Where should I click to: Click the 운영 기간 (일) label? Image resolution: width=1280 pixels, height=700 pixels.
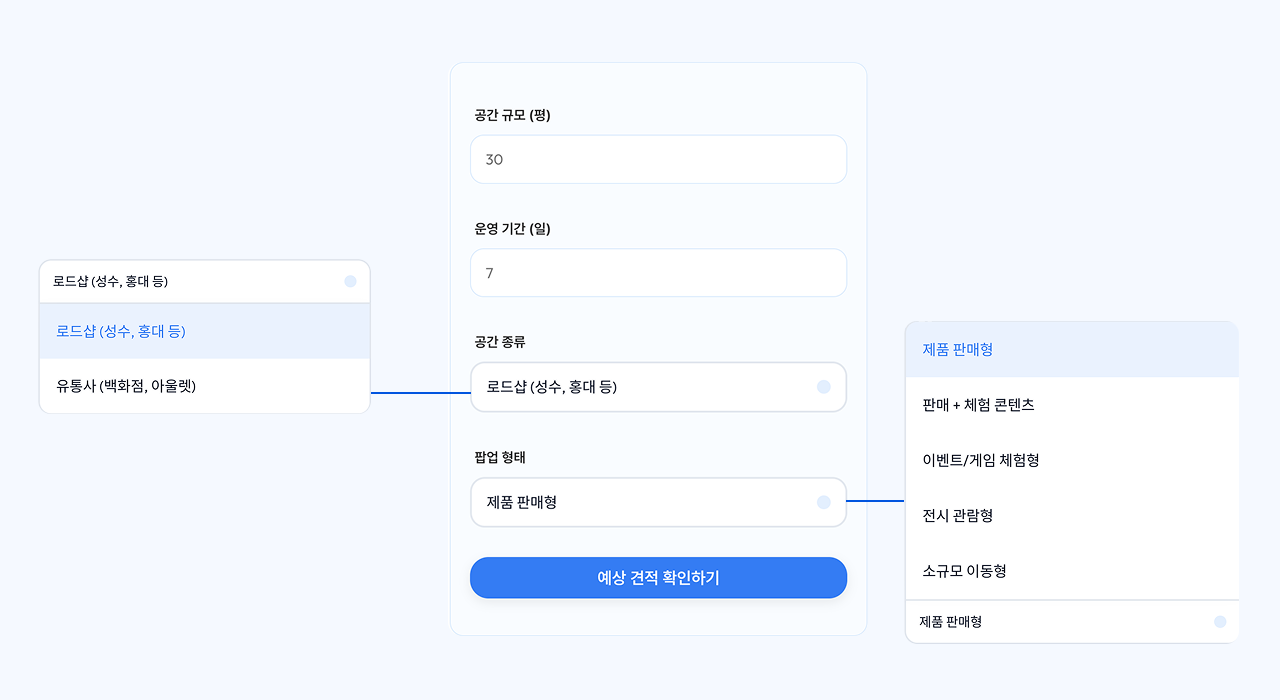tap(512, 229)
